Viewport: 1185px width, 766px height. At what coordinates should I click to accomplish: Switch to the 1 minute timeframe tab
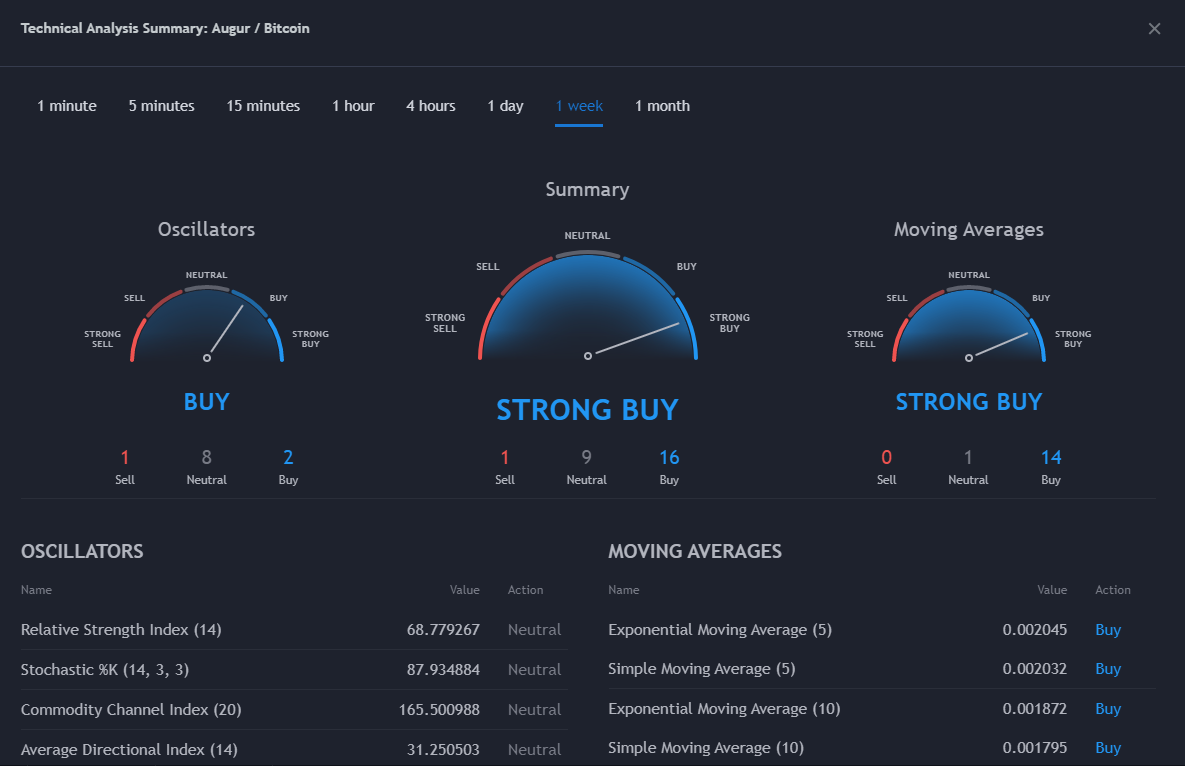(x=67, y=106)
